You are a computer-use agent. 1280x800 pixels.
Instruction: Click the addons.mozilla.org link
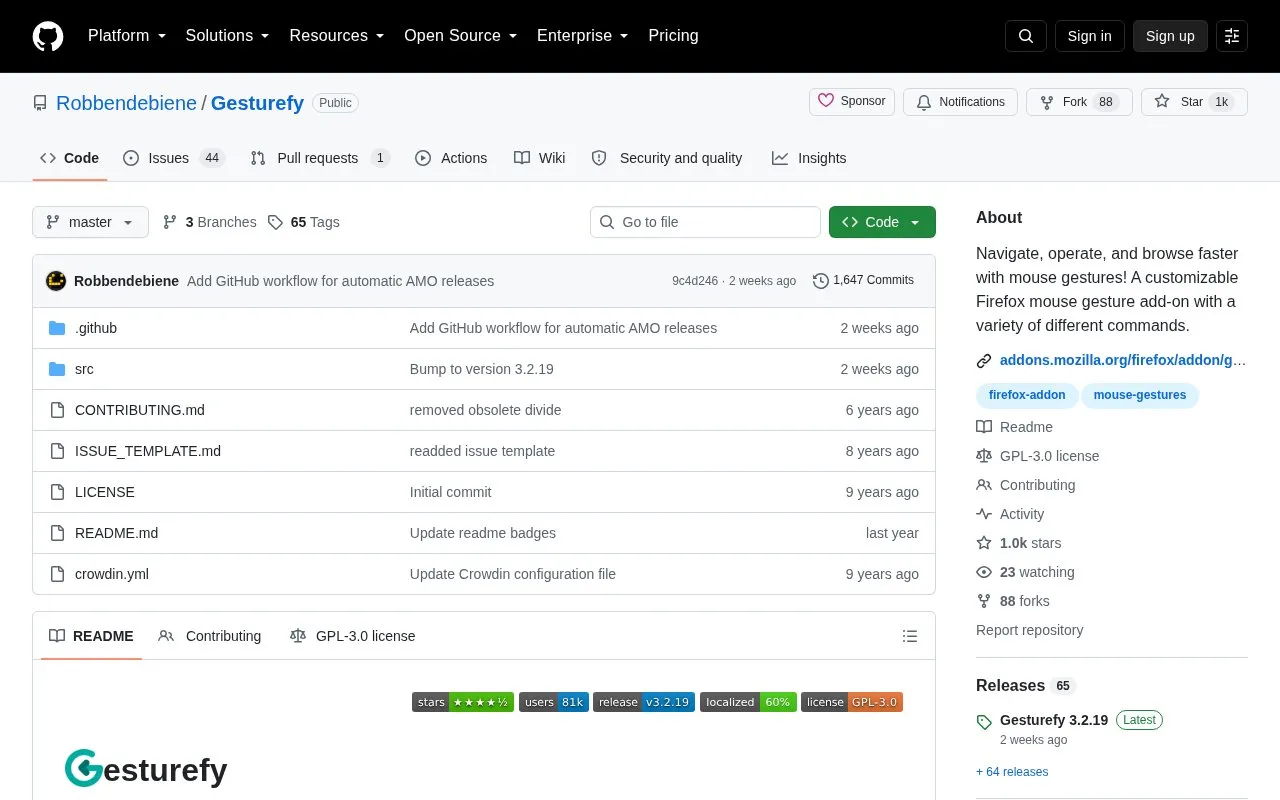[1123, 360]
